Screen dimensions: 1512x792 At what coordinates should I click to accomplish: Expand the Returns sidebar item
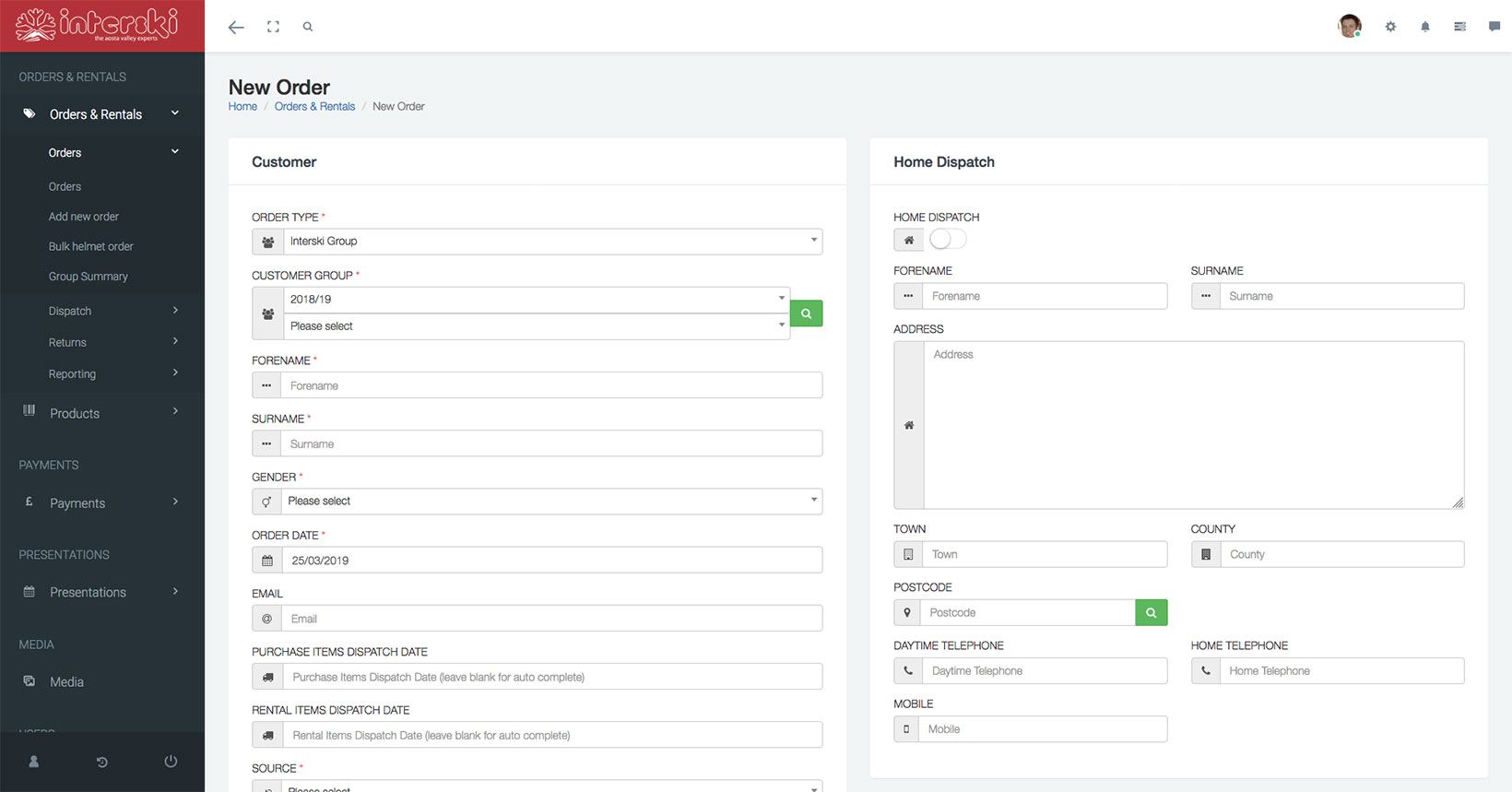[x=102, y=342]
